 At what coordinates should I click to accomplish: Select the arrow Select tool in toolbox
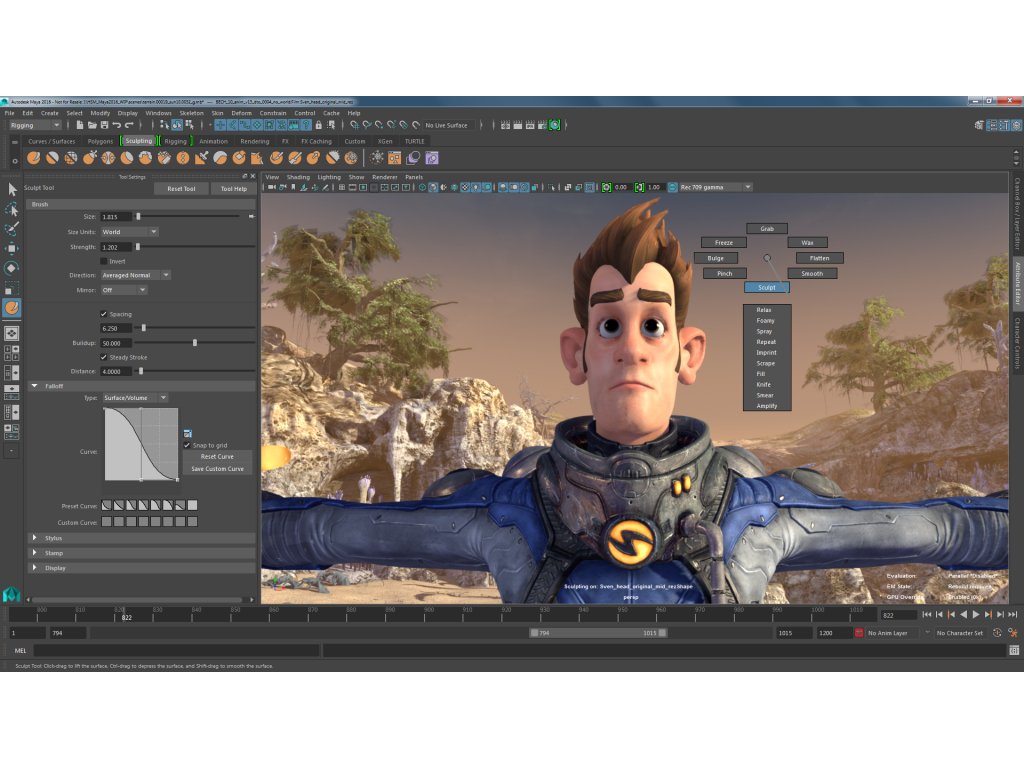point(12,189)
